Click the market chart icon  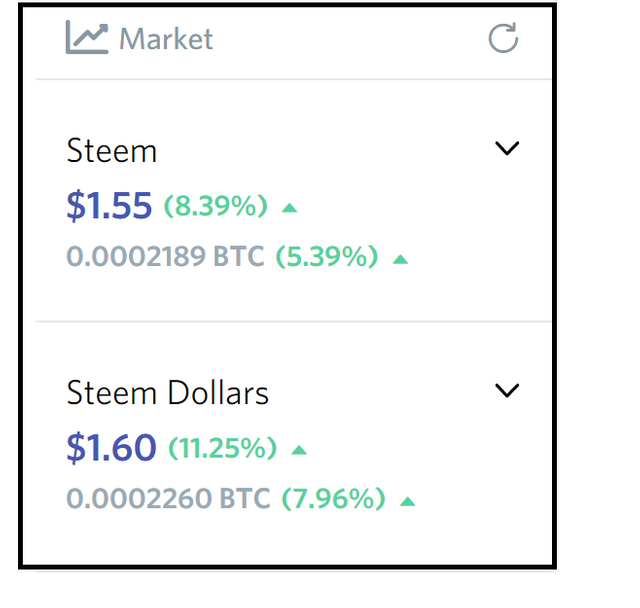87,37
